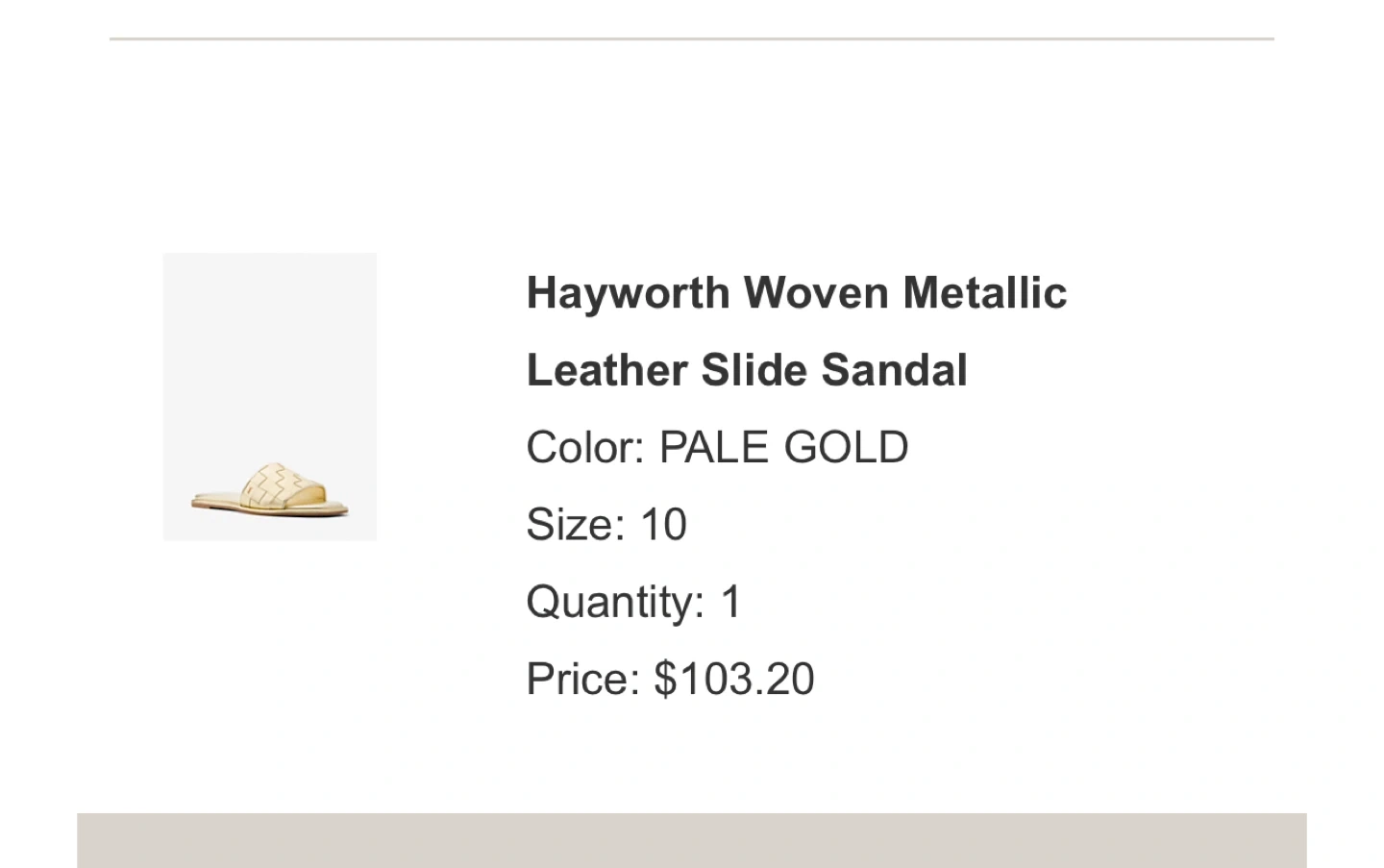Click the size value "10"

(663, 525)
